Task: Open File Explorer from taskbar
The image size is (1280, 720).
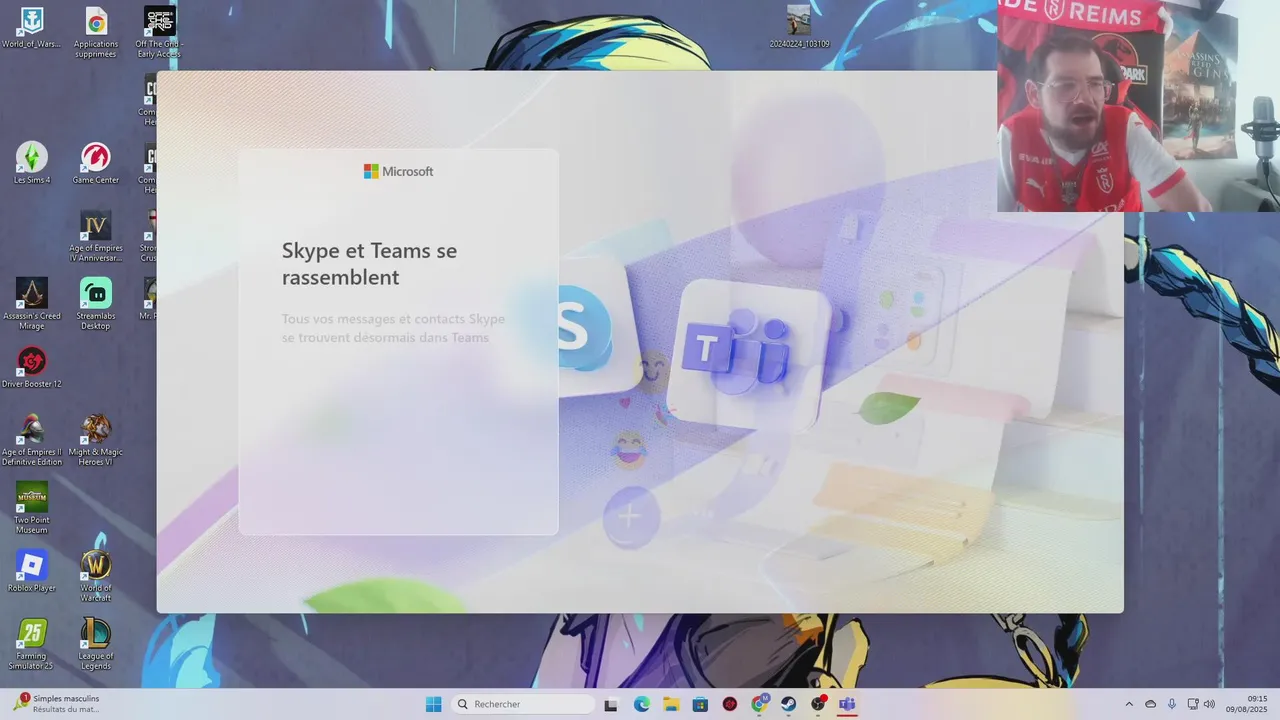Action: pos(671,704)
